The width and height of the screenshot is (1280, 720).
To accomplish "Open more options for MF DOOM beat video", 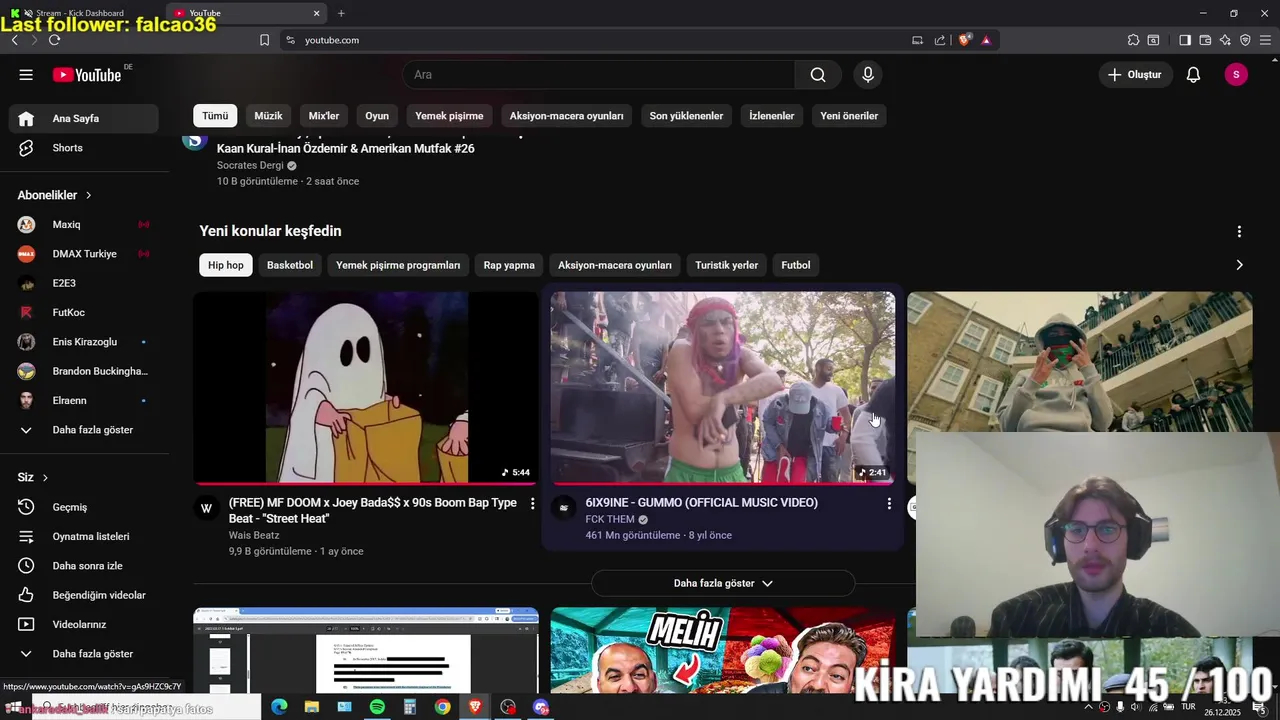I will pyautogui.click(x=532, y=504).
